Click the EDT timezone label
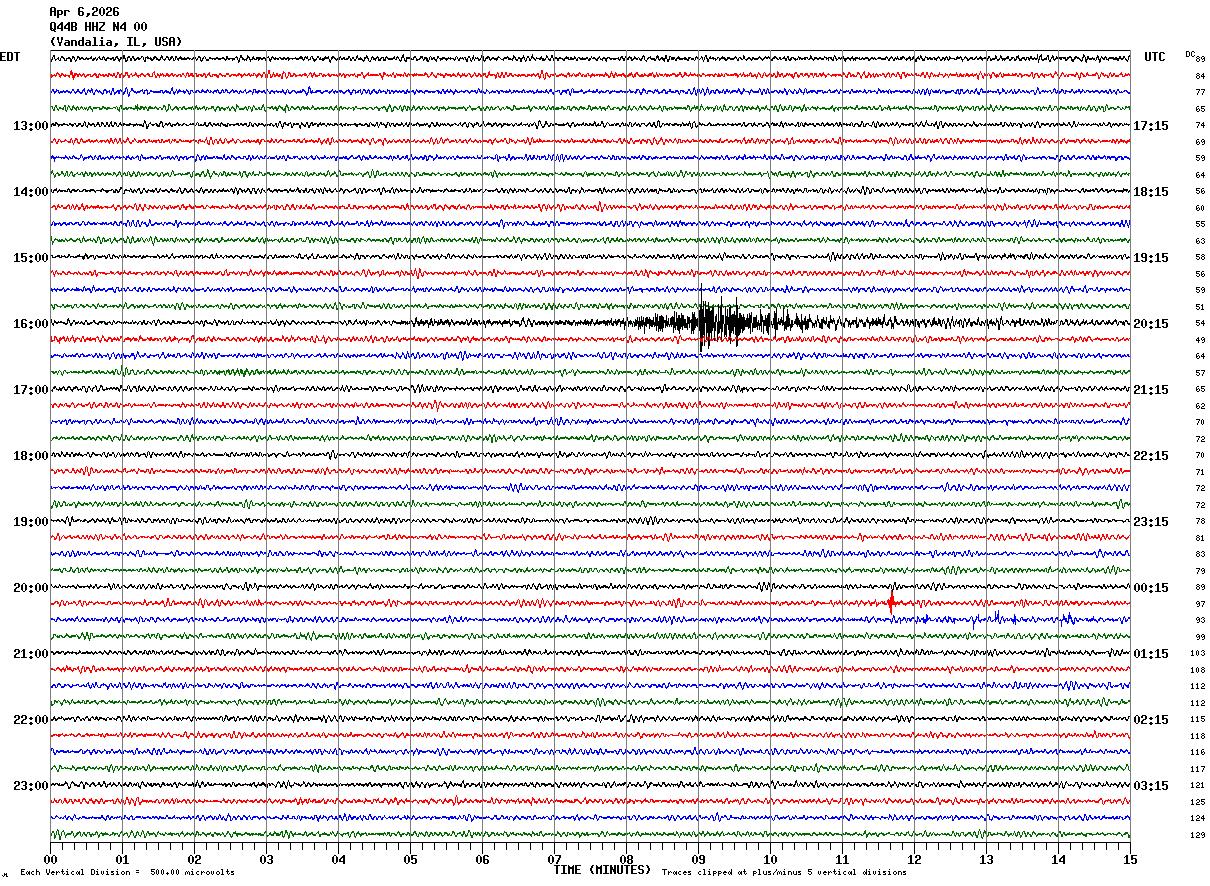The image size is (1210, 886). tap(10, 57)
